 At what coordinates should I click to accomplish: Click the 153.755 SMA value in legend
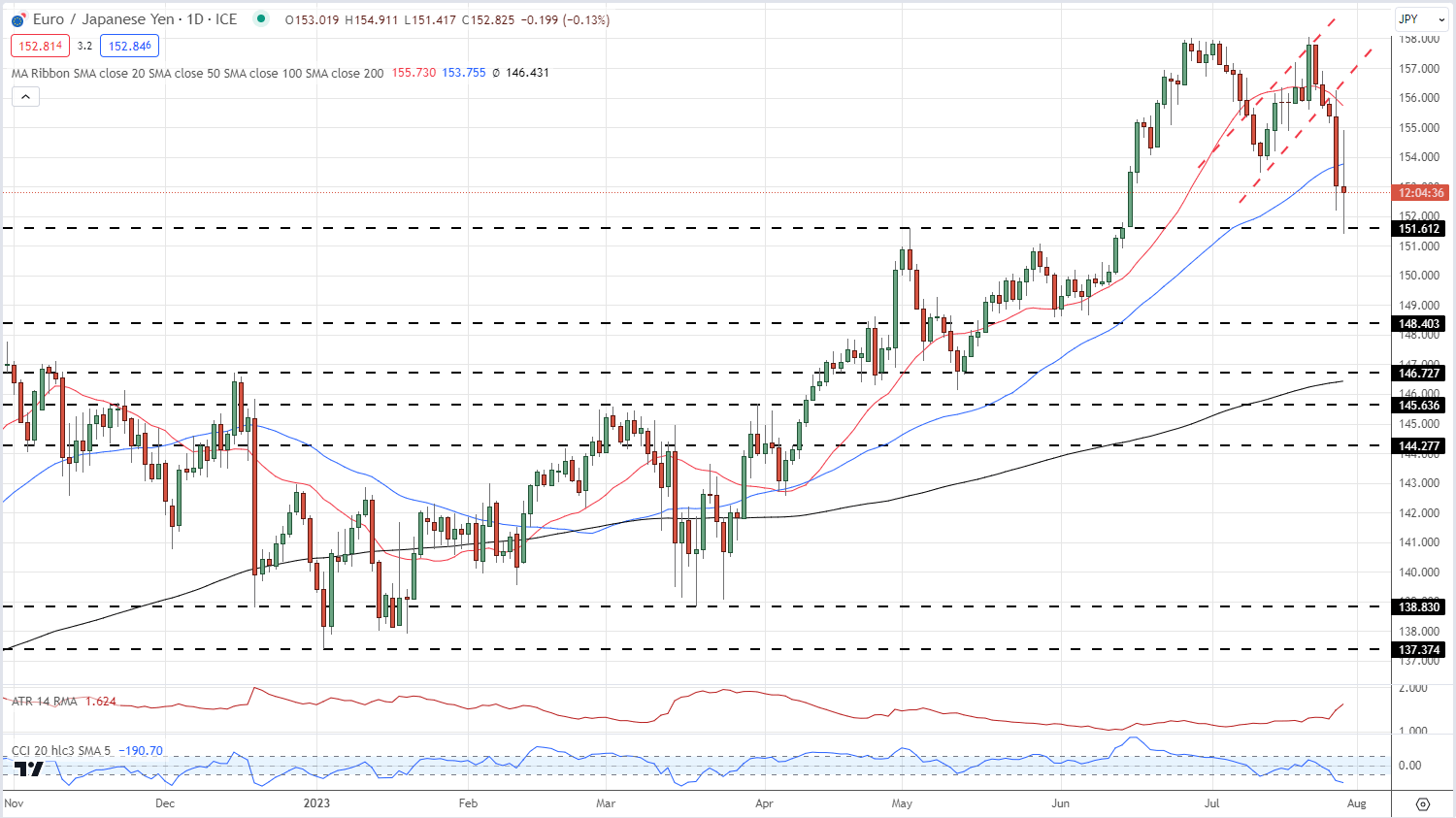click(464, 73)
